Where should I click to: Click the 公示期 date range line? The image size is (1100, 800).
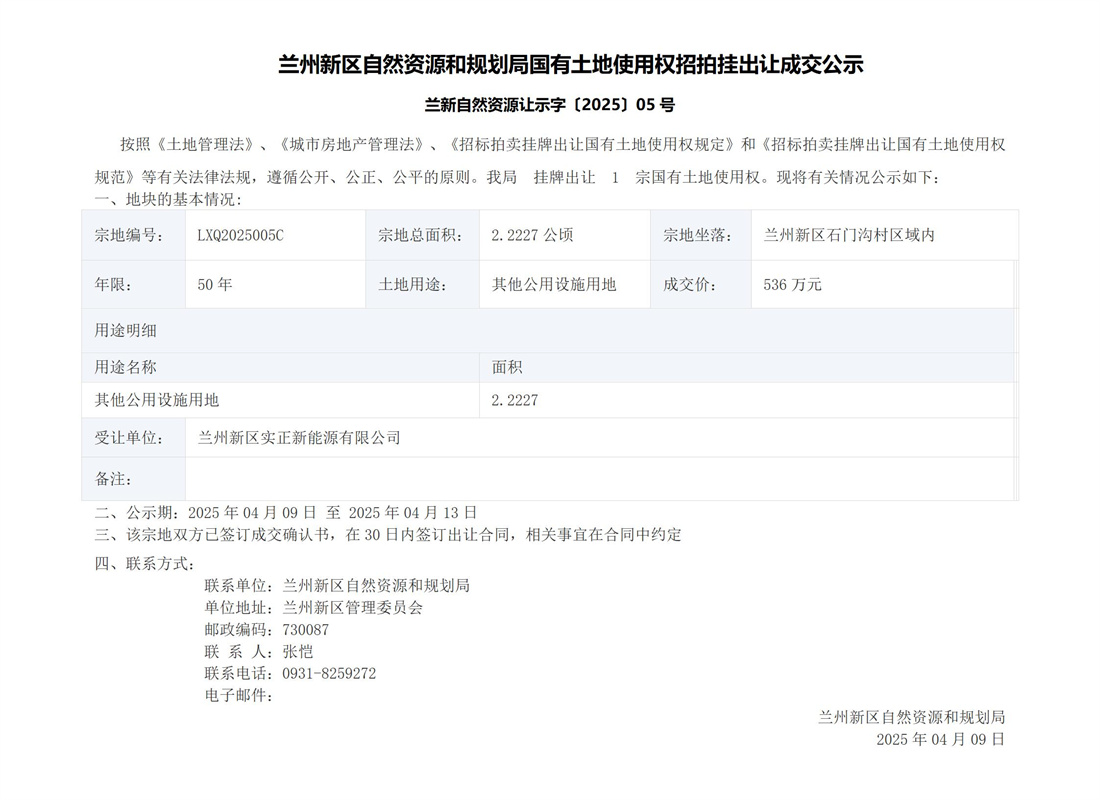pos(286,512)
